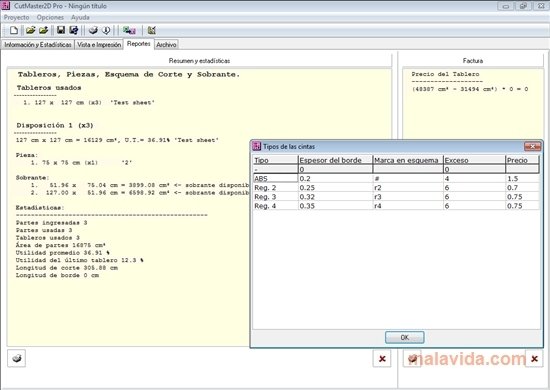The height and width of the screenshot is (390, 550).
Task: Click the printer button below summary report
Action: (x=16, y=358)
